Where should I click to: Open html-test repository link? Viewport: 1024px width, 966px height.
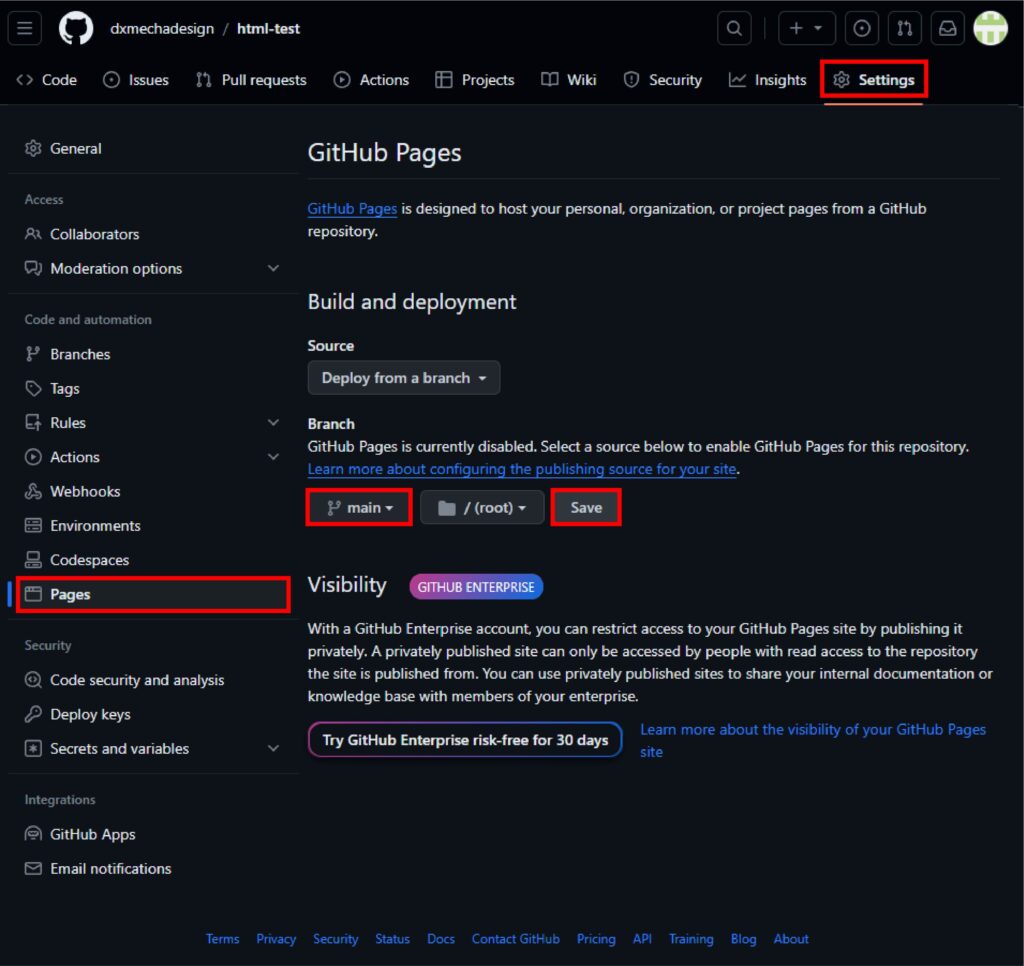pos(268,29)
